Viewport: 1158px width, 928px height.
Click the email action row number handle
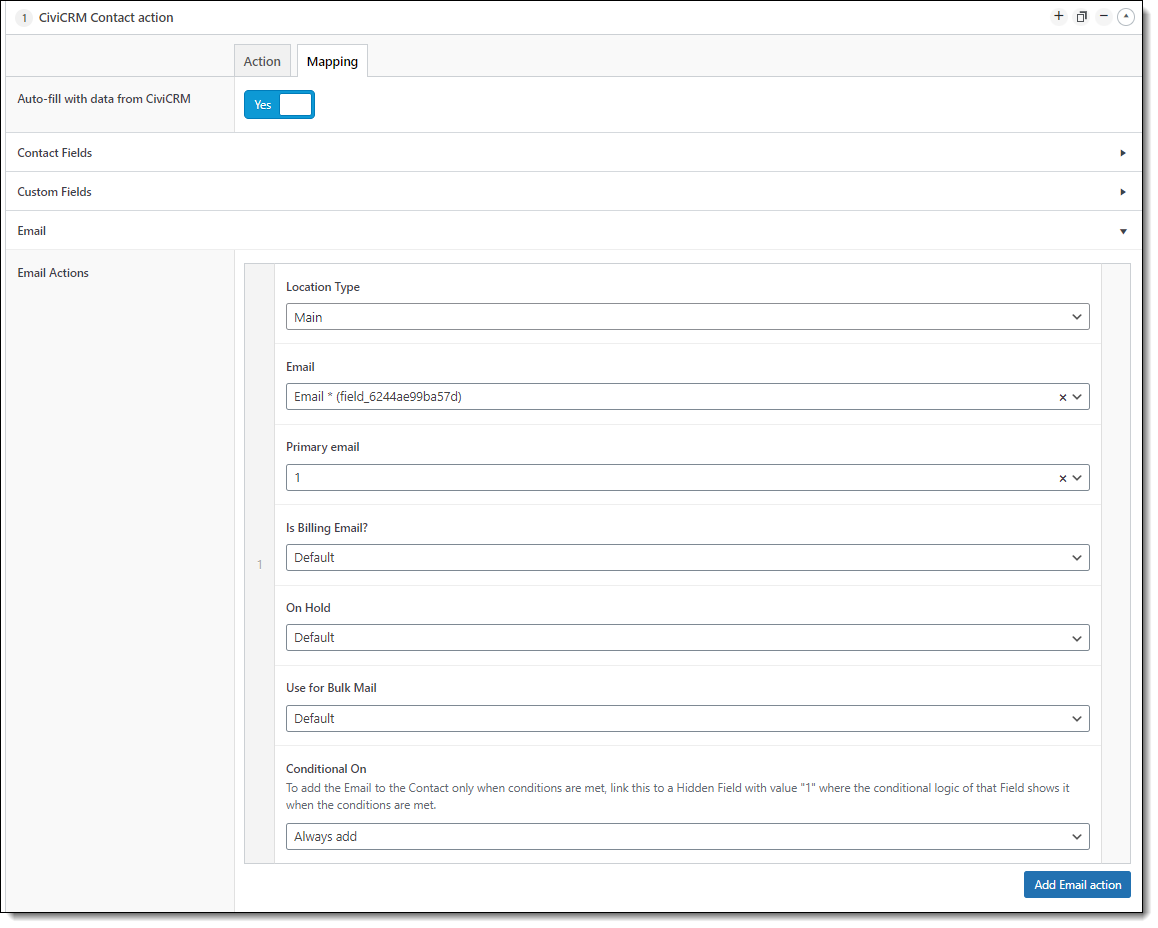[x=260, y=565]
